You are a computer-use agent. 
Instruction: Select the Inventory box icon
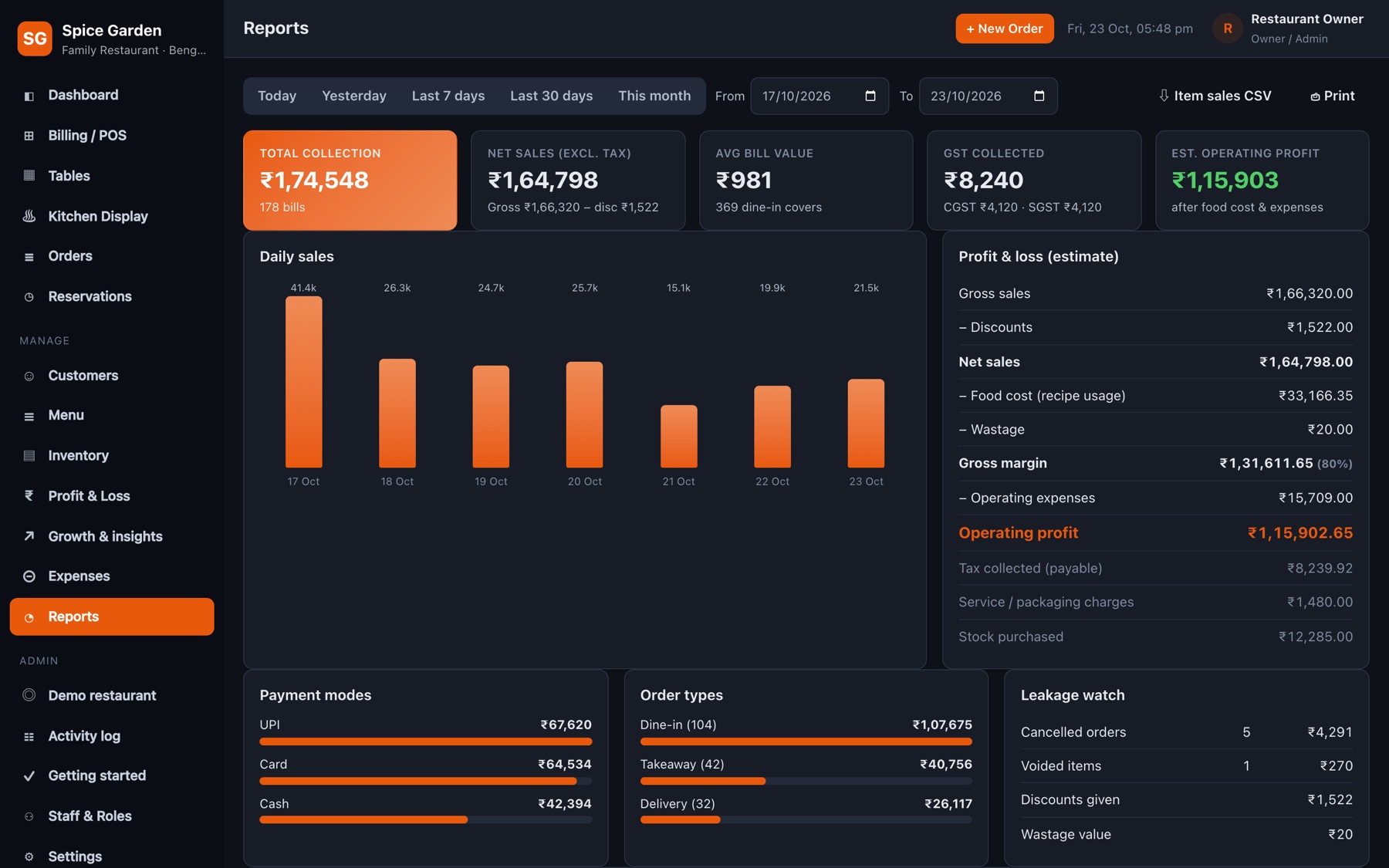click(x=29, y=456)
